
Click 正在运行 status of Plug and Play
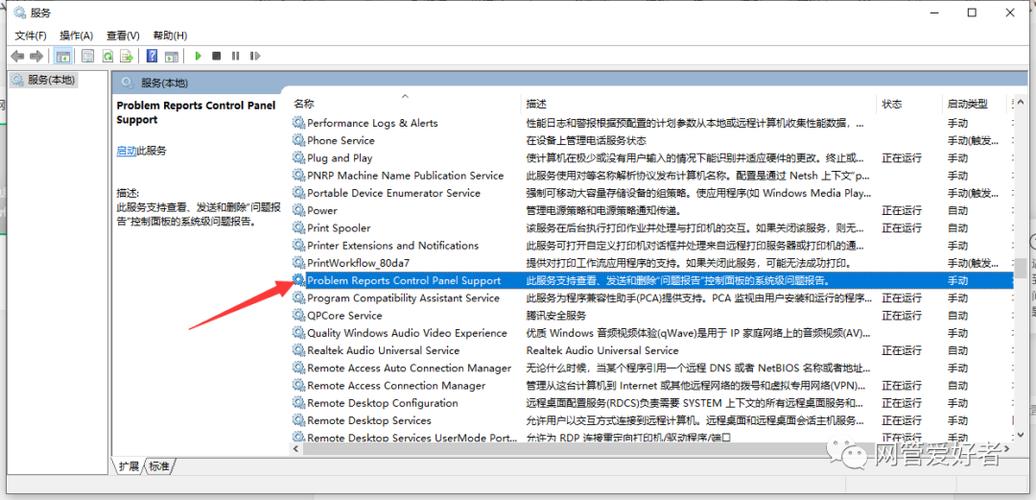pos(901,158)
